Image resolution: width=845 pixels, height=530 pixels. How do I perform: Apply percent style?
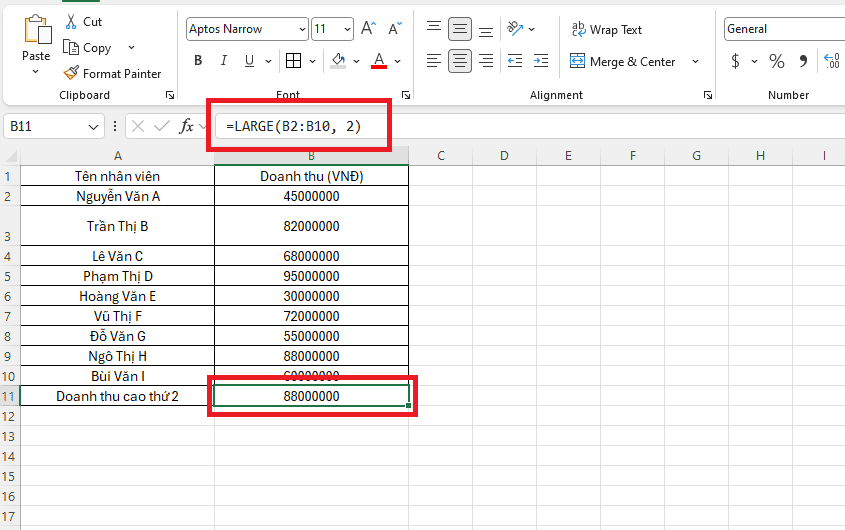[777, 61]
